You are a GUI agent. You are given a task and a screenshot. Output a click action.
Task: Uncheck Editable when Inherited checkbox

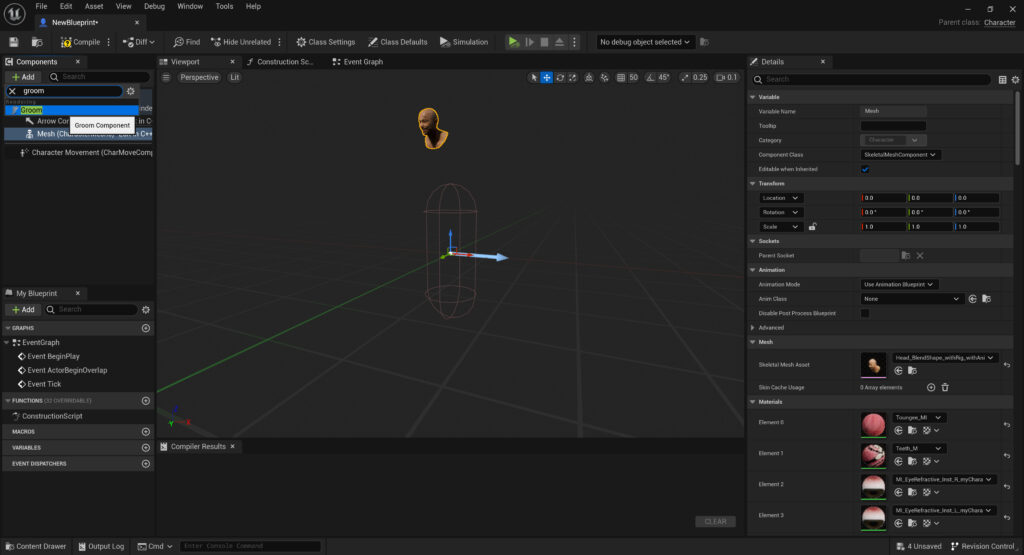click(x=865, y=169)
